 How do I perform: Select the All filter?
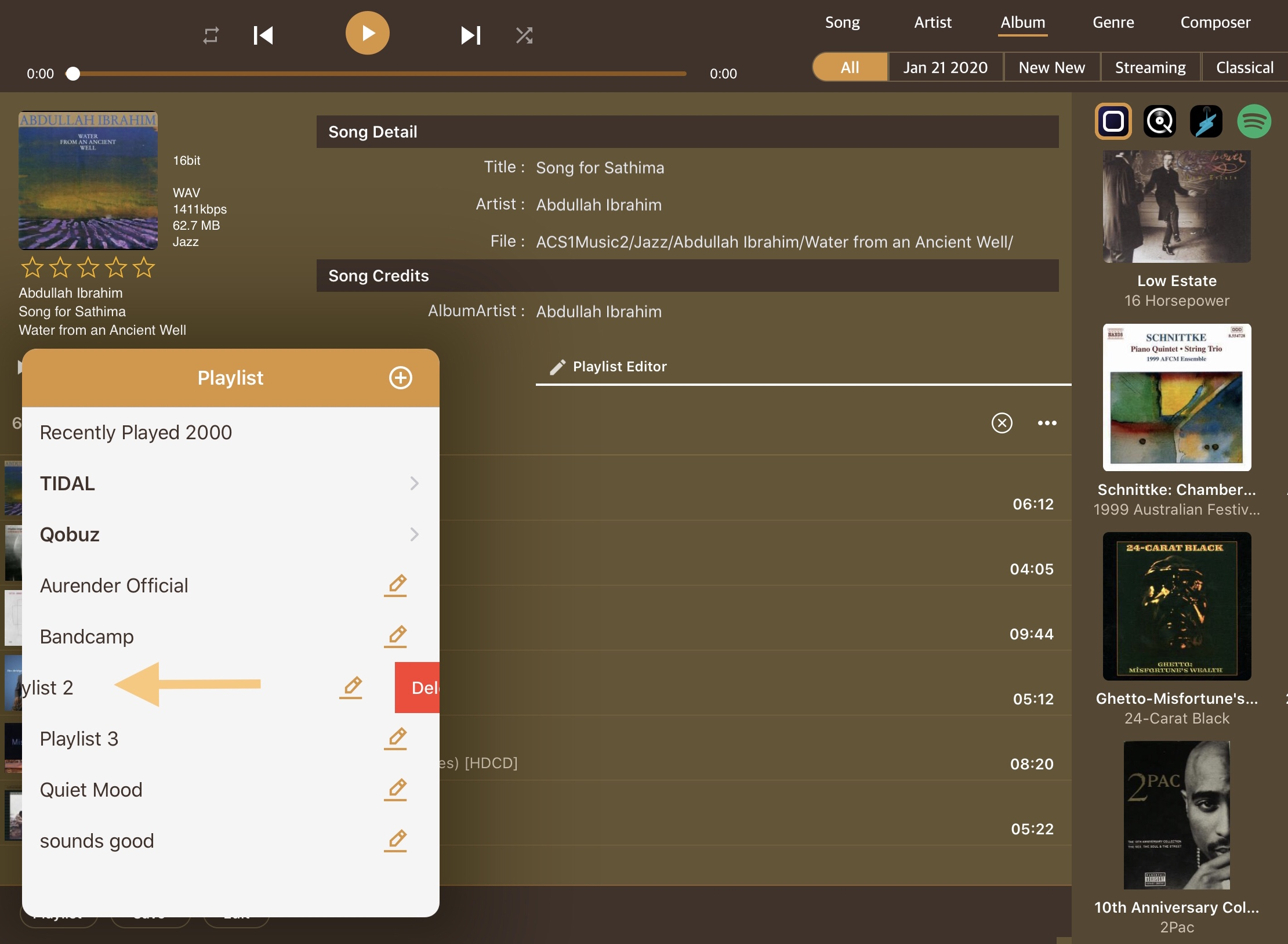pos(850,67)
